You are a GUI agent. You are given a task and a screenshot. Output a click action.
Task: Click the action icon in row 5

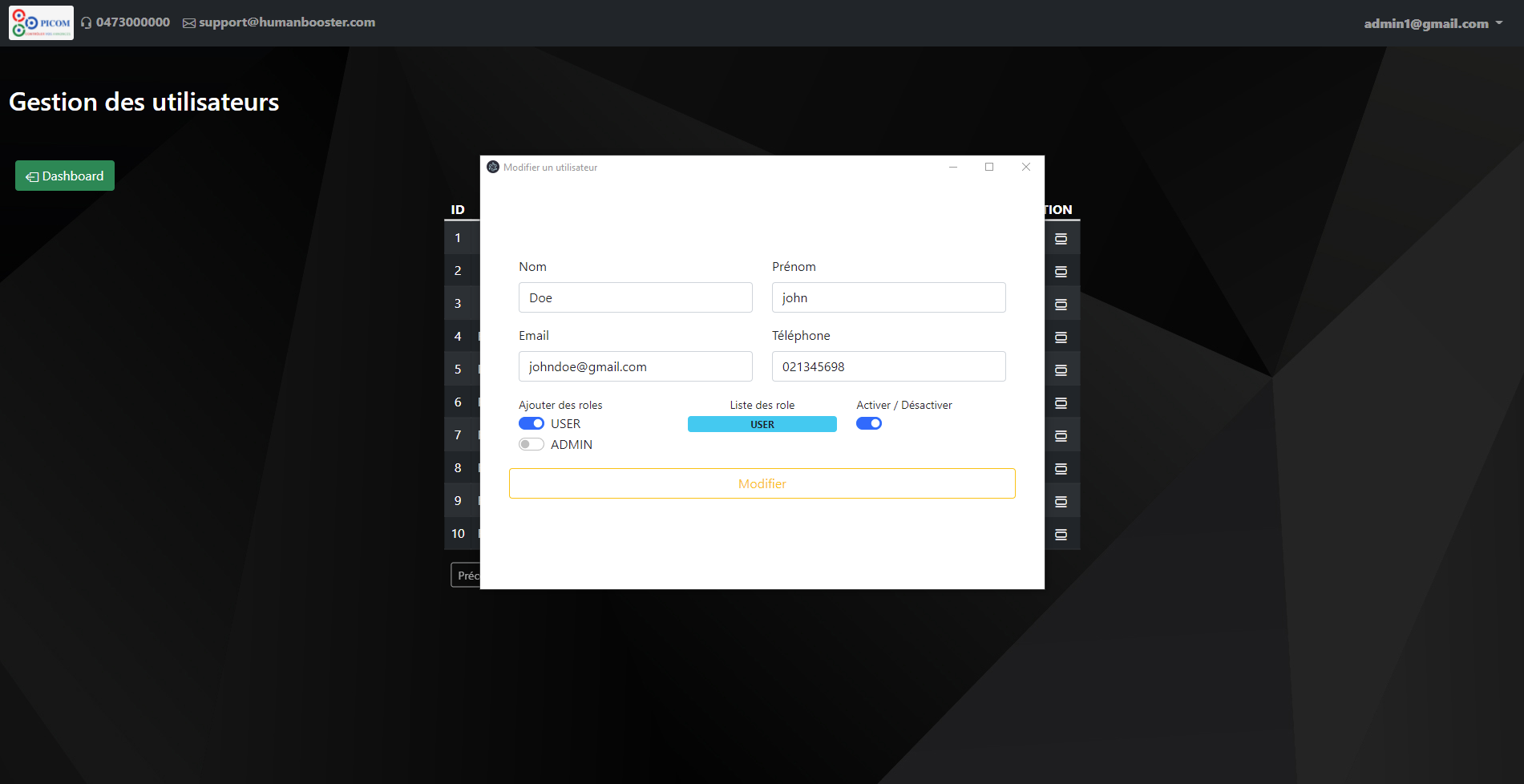(x=1061, y=370)
